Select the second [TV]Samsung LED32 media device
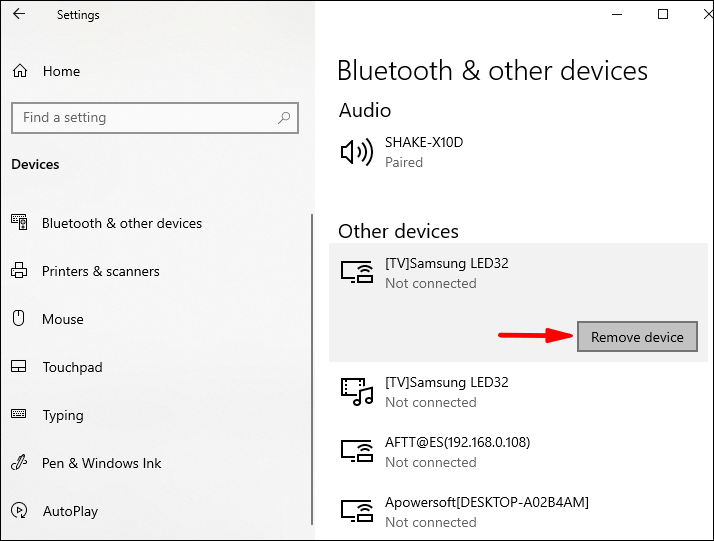The height and width of the screenshot is (541, 714). click(447, 392)
